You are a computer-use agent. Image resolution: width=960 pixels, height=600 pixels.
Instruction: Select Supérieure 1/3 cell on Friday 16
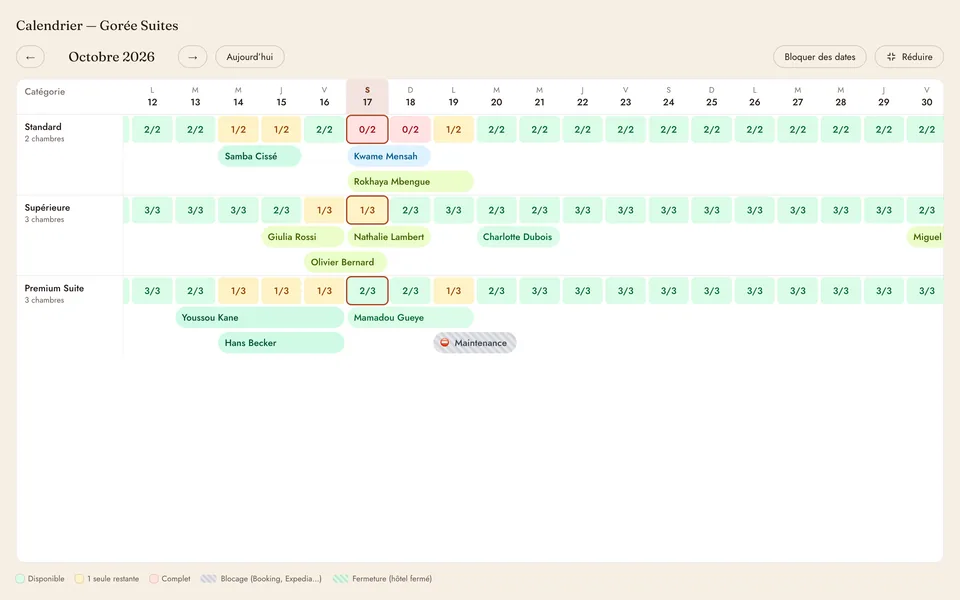point(324,210)
